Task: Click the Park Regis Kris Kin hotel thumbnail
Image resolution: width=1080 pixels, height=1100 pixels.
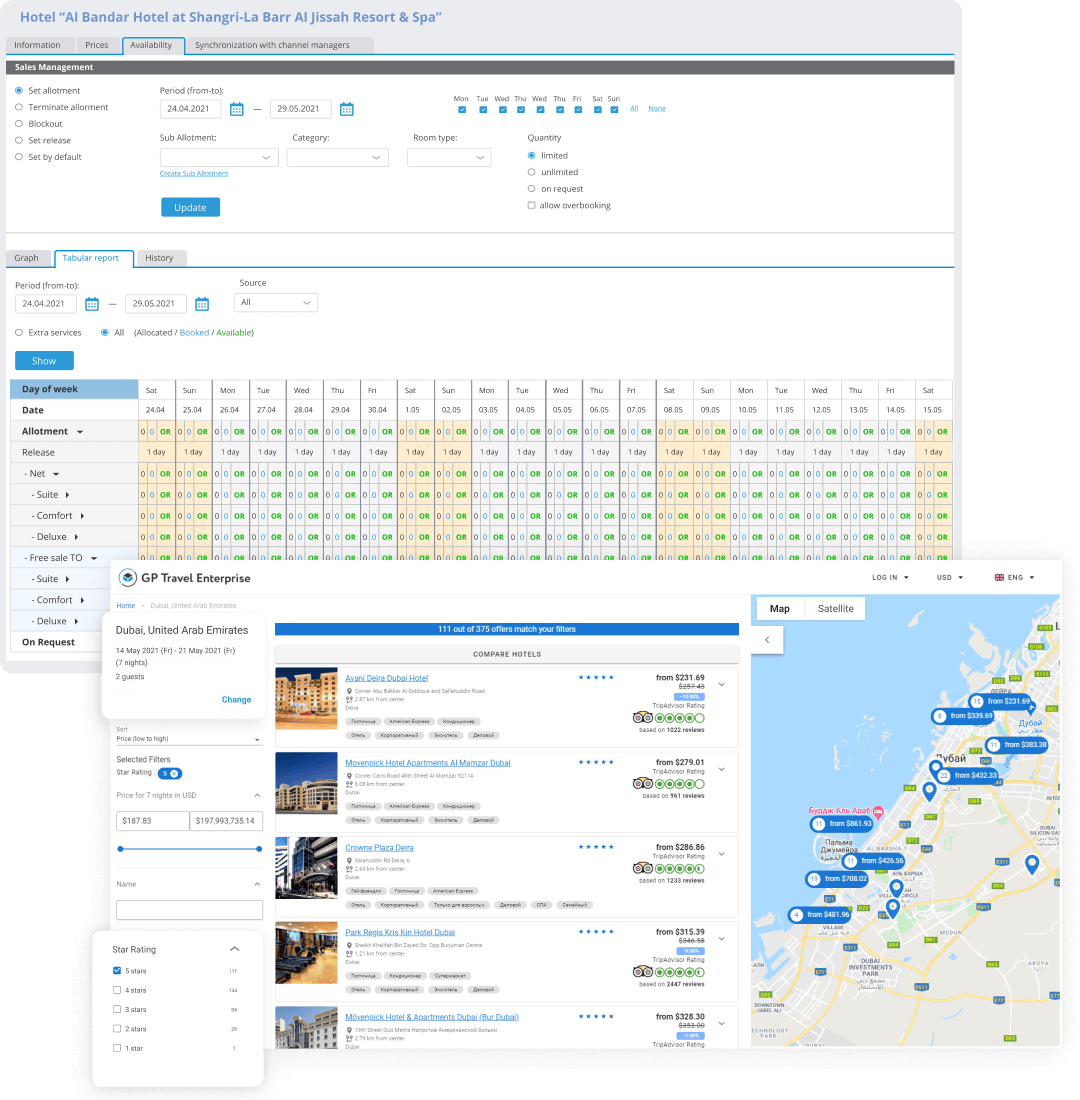Action: (306, 953)
